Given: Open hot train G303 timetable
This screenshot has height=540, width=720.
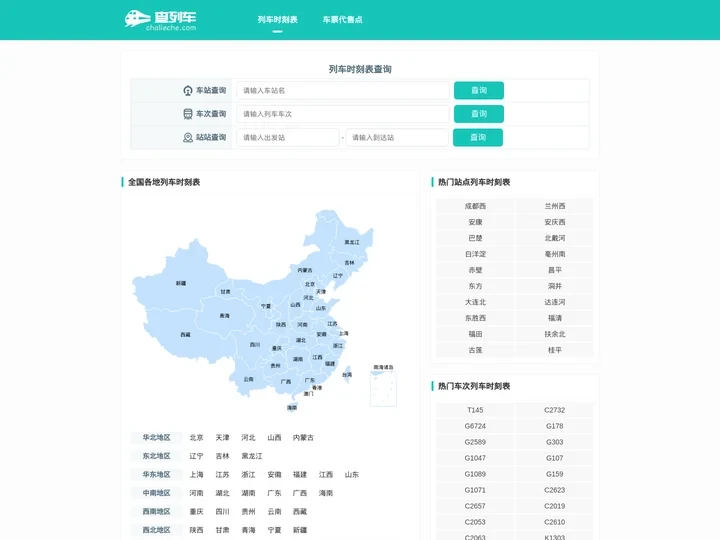Looking at the screenshot, I should (555, 442).
